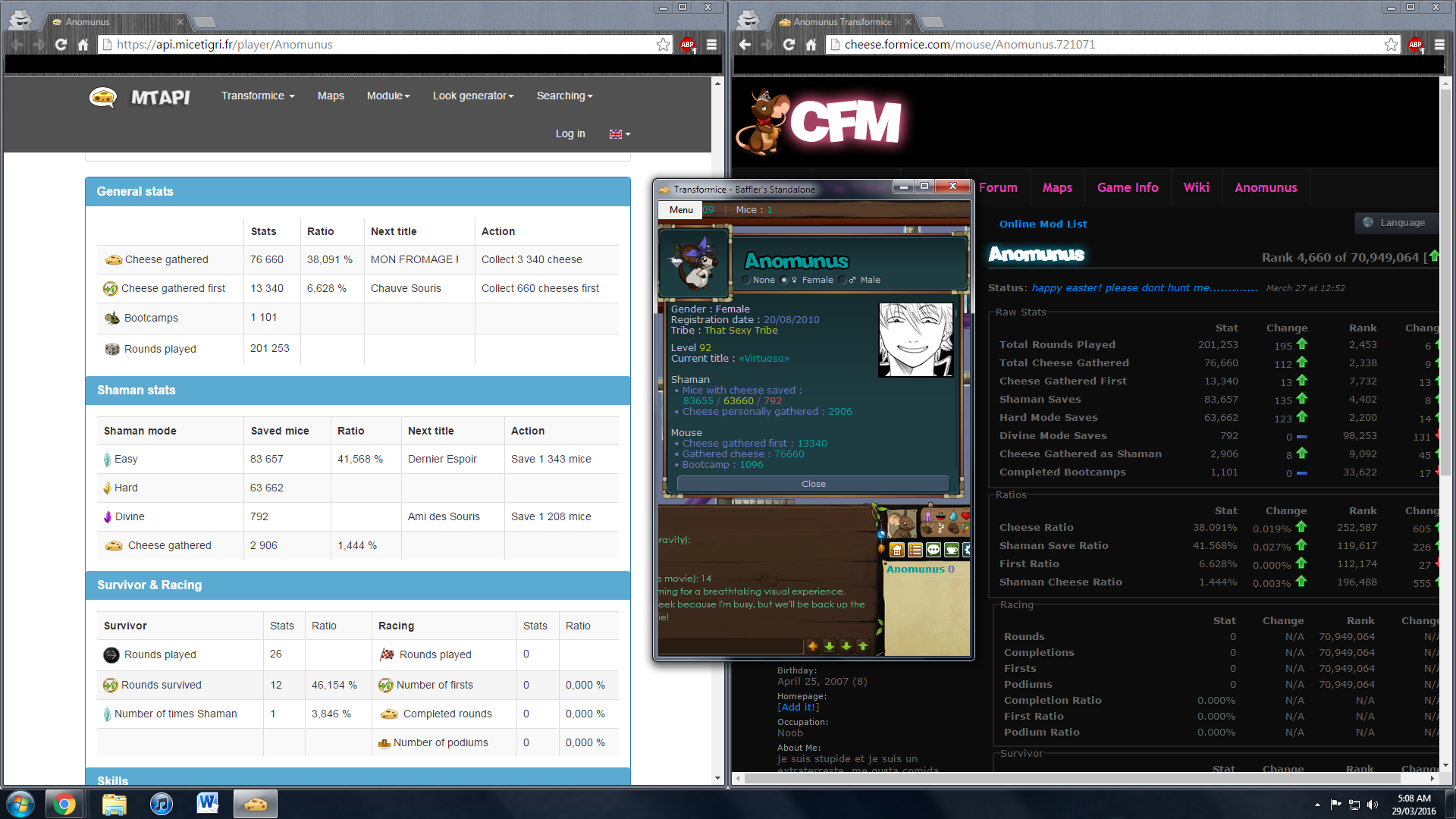Select the None gender radio button
1456x819 pixels.
pyautogui.click(x=746, y=280)
